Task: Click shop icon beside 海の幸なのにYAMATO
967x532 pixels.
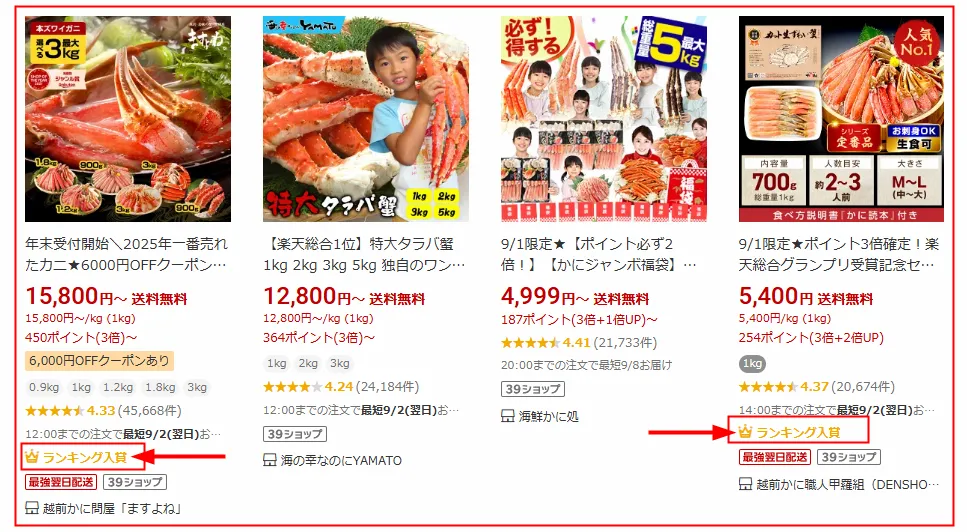Action: pyautogui.click(x=270, y=460)
